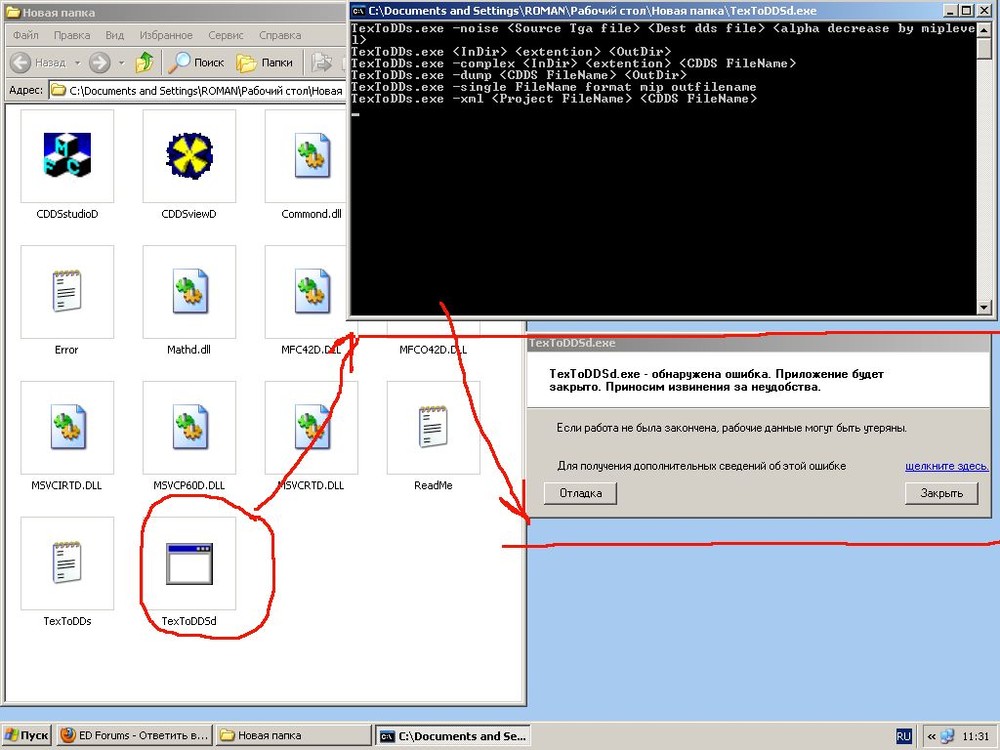The width and height of the screenshot is (1000, 750).
Task: Click the console window system menu icon
Action: [x=359, y=11]
